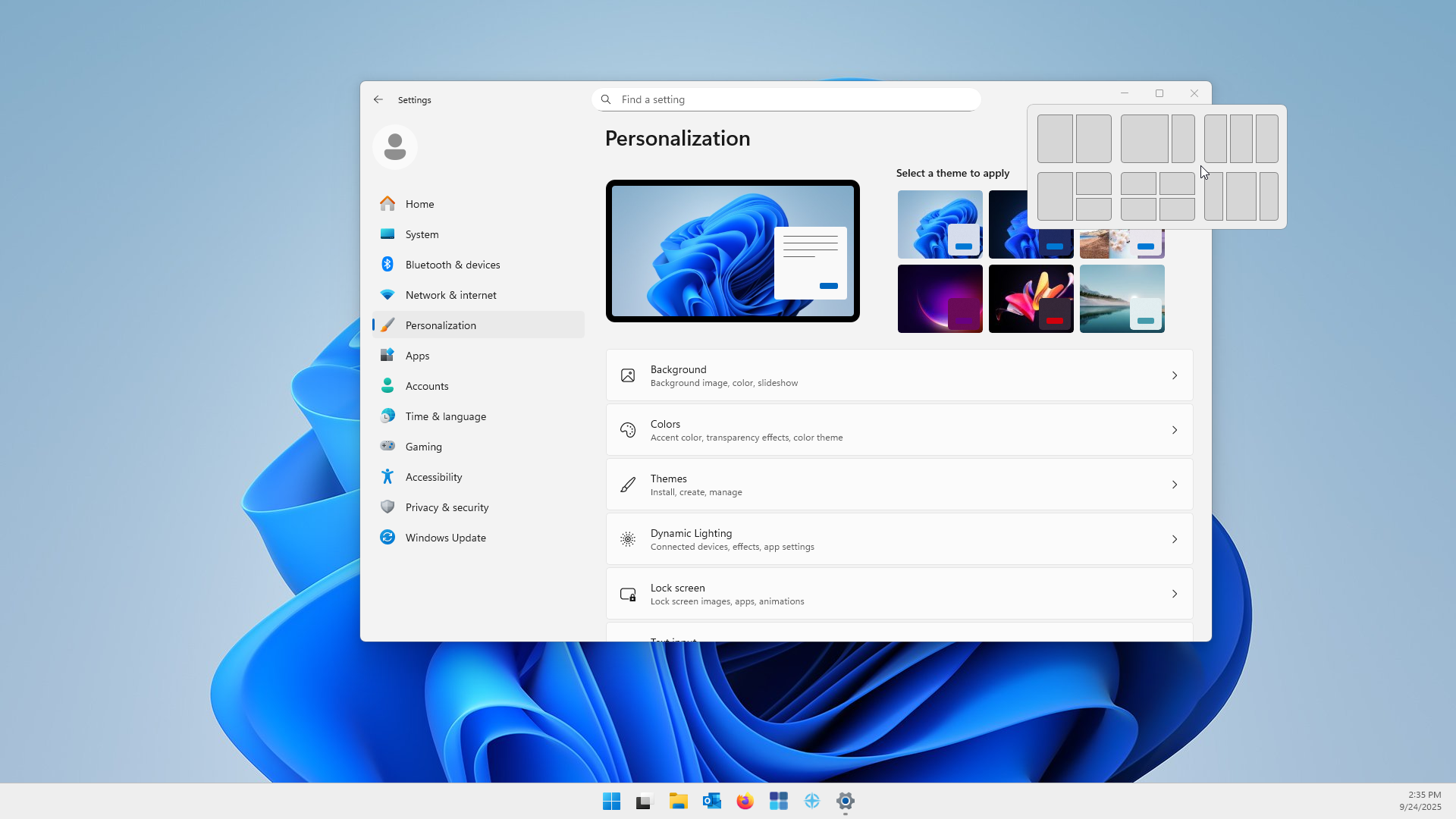
Task: Open Firefox from the taskbar
Action: [x=745, y=801]
